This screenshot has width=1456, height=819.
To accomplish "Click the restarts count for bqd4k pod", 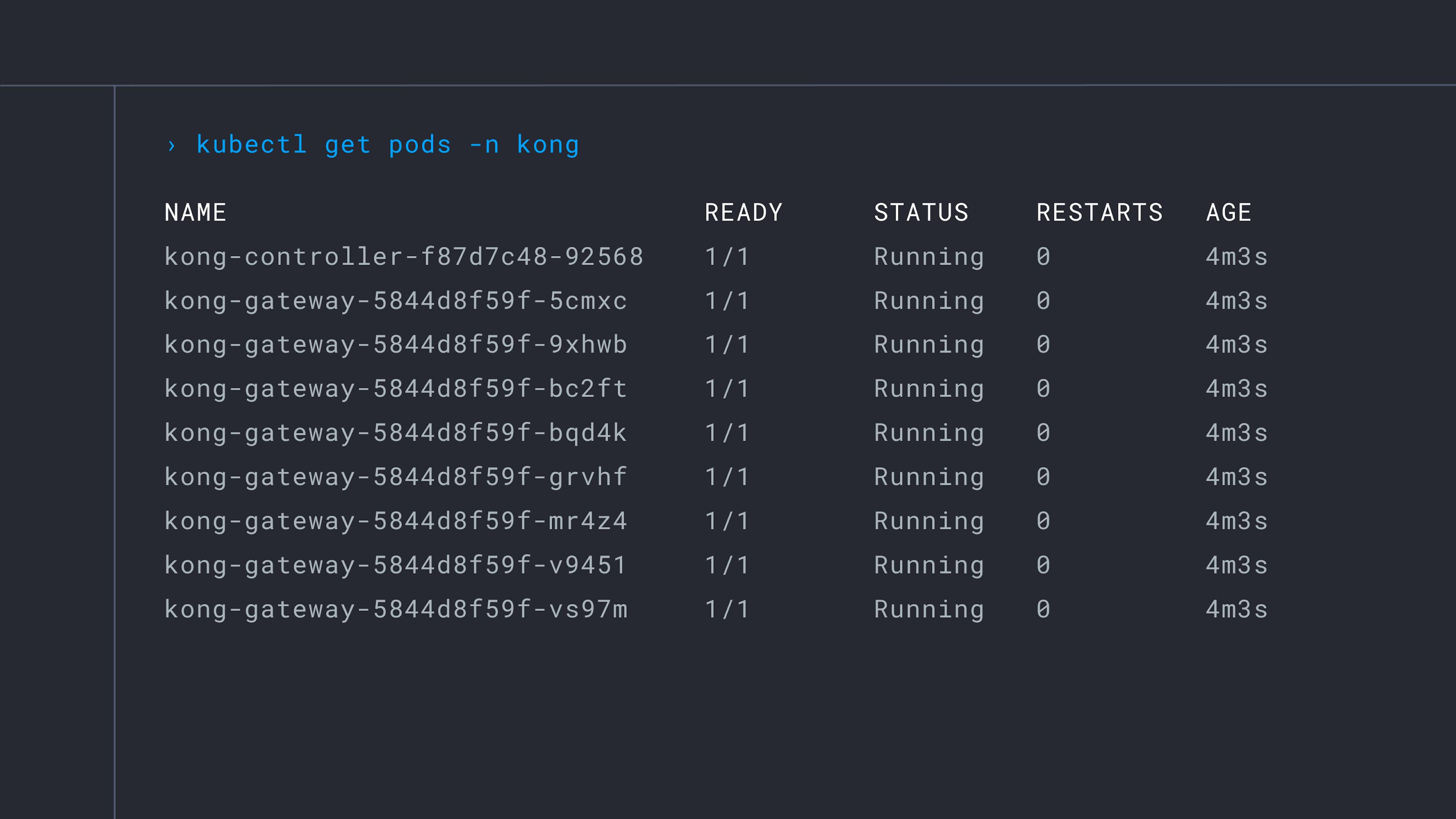I will [1043, 433].
